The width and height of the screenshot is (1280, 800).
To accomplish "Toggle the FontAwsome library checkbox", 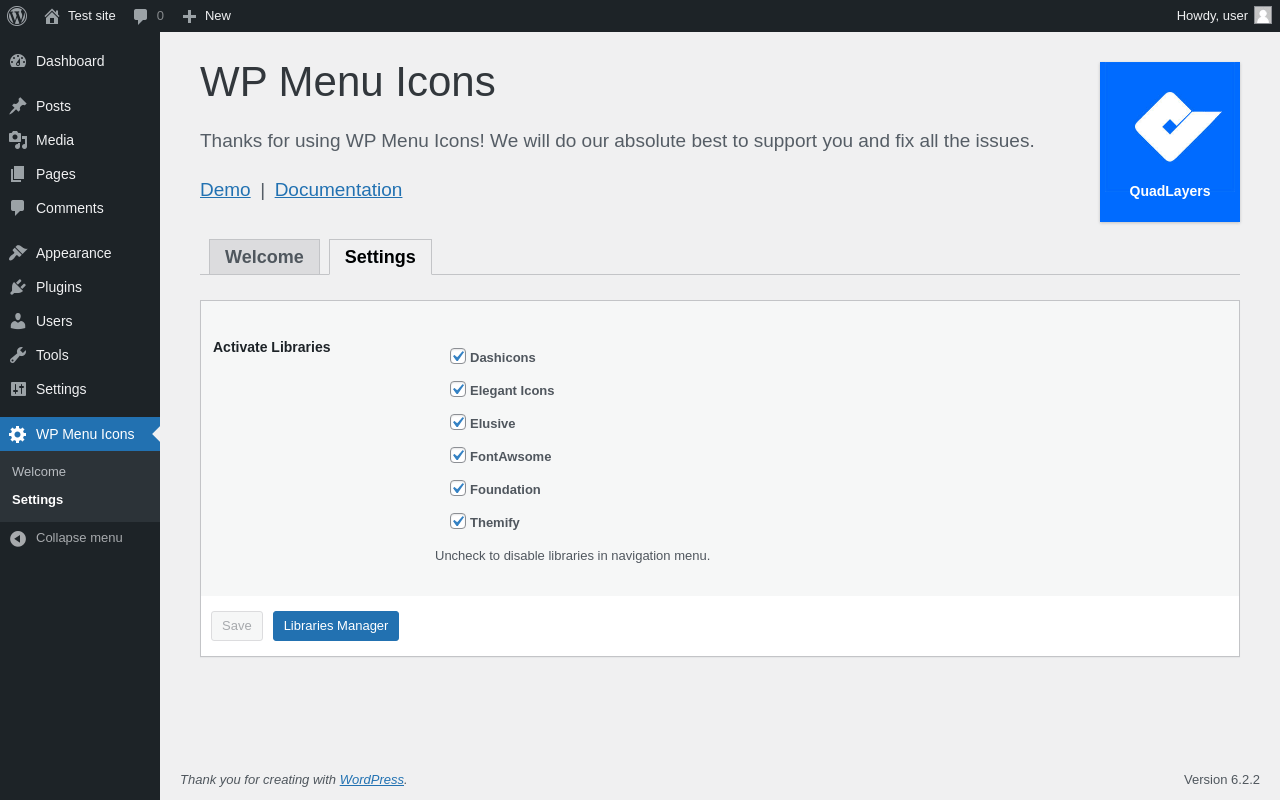I will (458, 455).
